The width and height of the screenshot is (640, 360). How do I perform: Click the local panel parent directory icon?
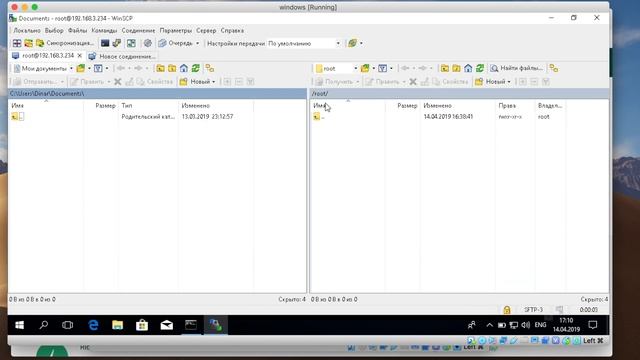pos(160,68)
